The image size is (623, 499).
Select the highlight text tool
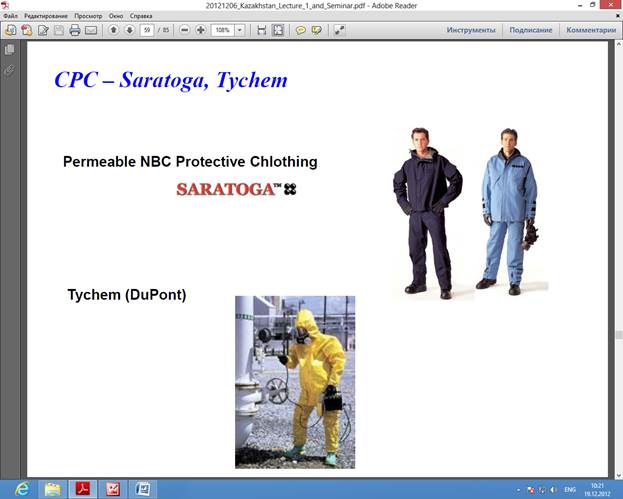[316, 30]
